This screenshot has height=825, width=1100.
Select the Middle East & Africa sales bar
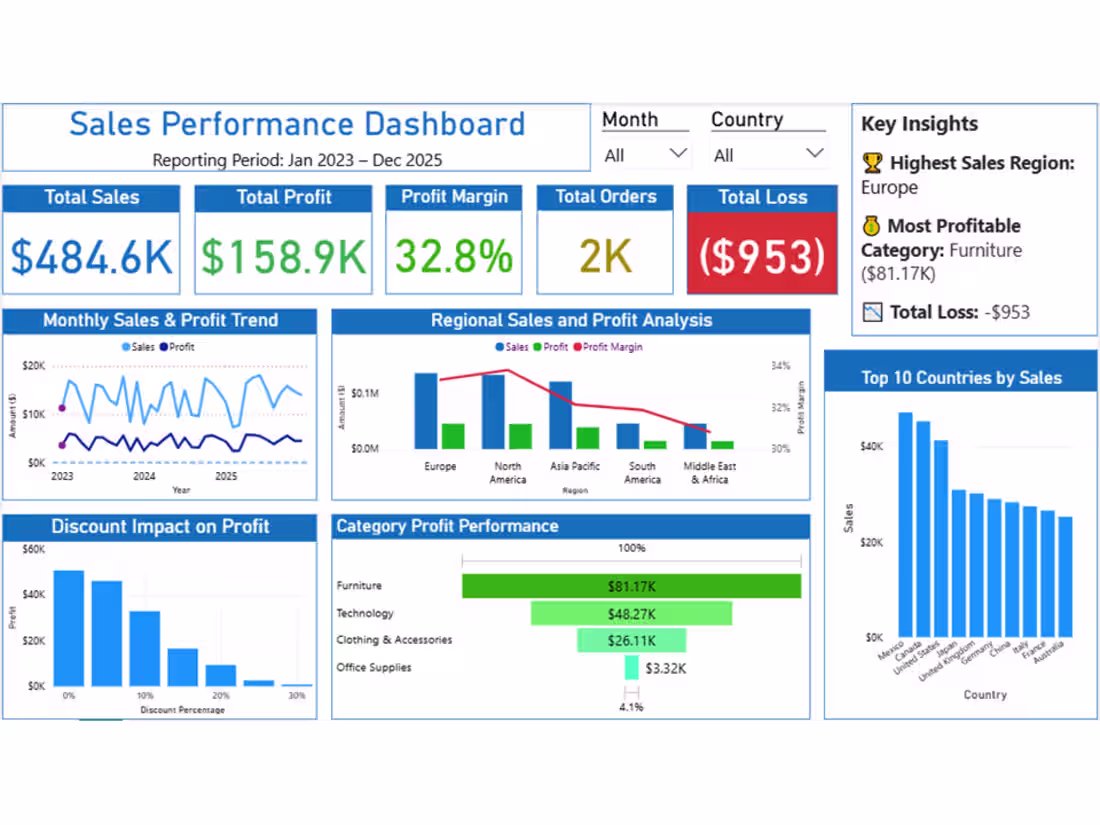coord(695,436)
